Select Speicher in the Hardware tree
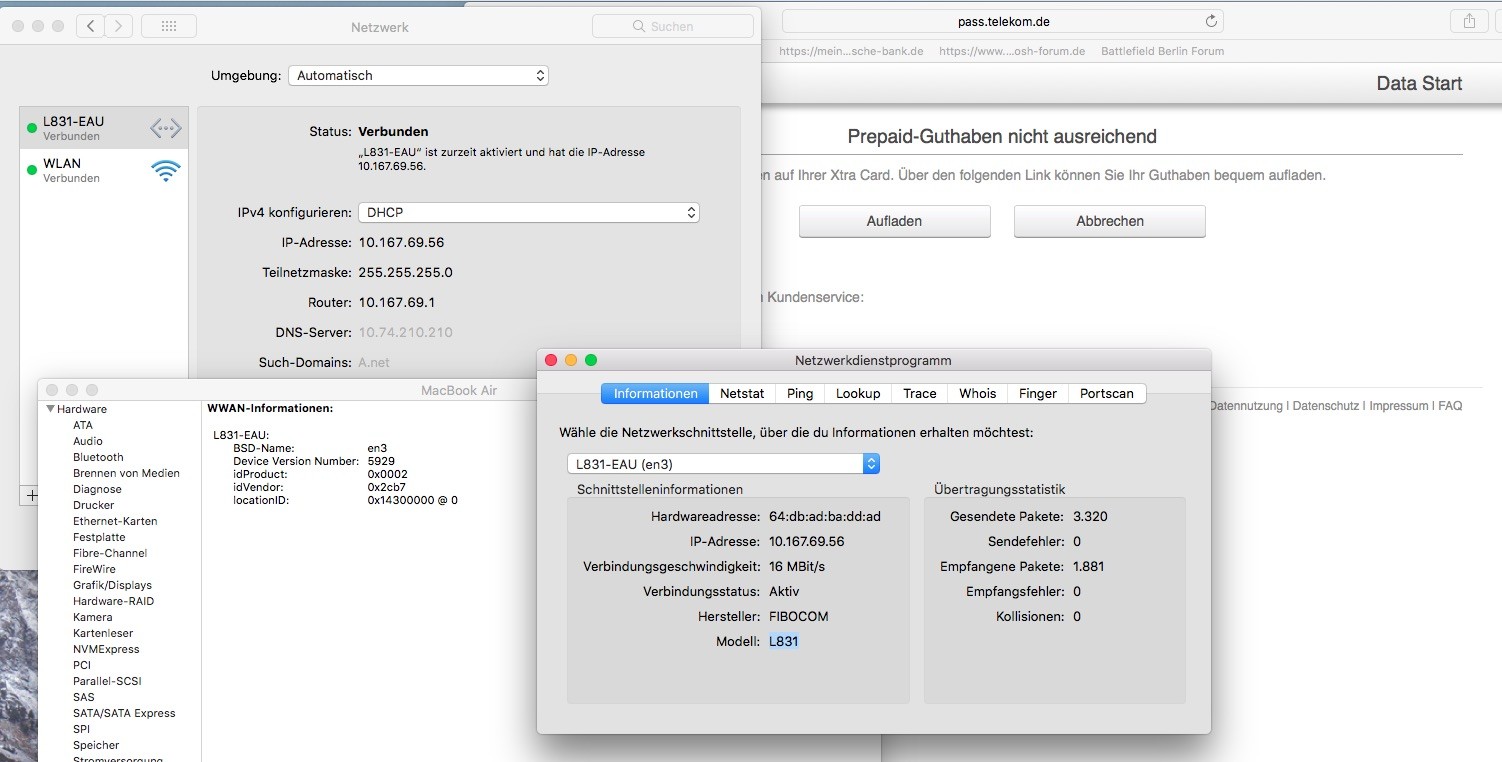Image resolution: width=1502 pixels, height=762 pixels. tap(96, 745)
